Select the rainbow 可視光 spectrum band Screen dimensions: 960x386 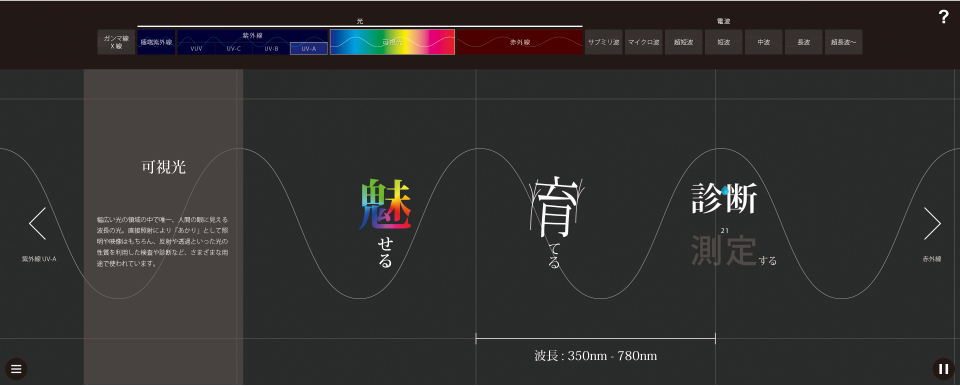tap(392, 42)
